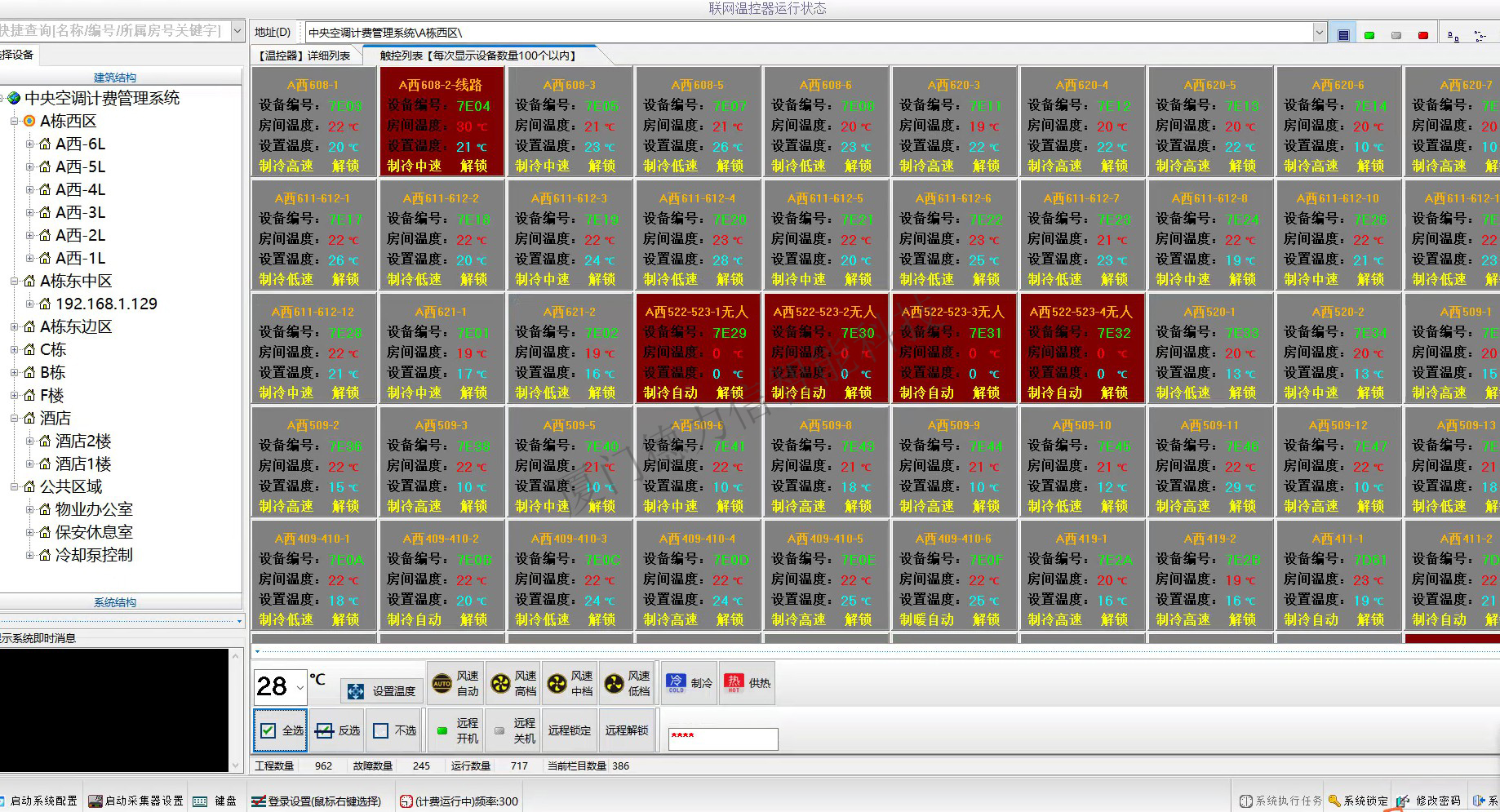The height and width of the screenshot is (812, 1500).
Task: Expand the A西-6L tree node
Action: click(29, 144)
